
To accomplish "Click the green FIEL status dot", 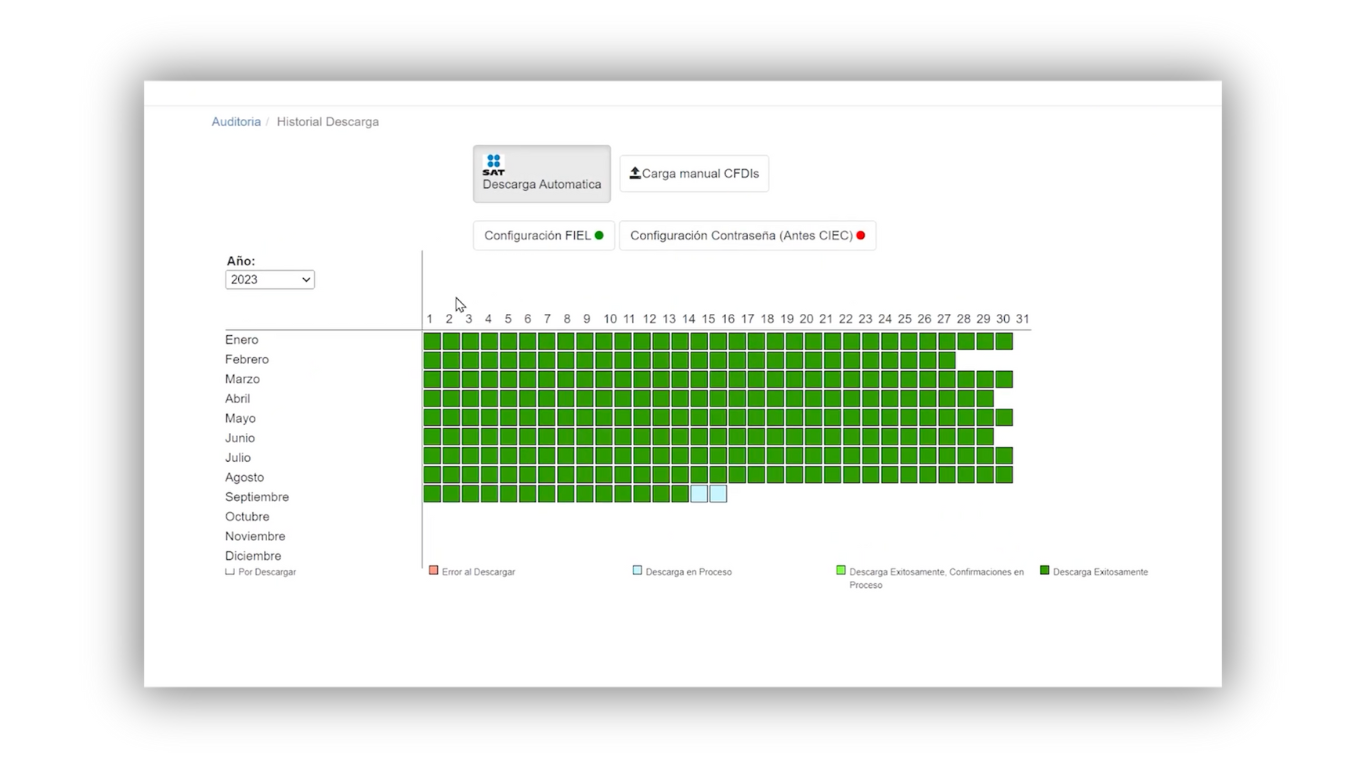I will click(x=599, y=236).
